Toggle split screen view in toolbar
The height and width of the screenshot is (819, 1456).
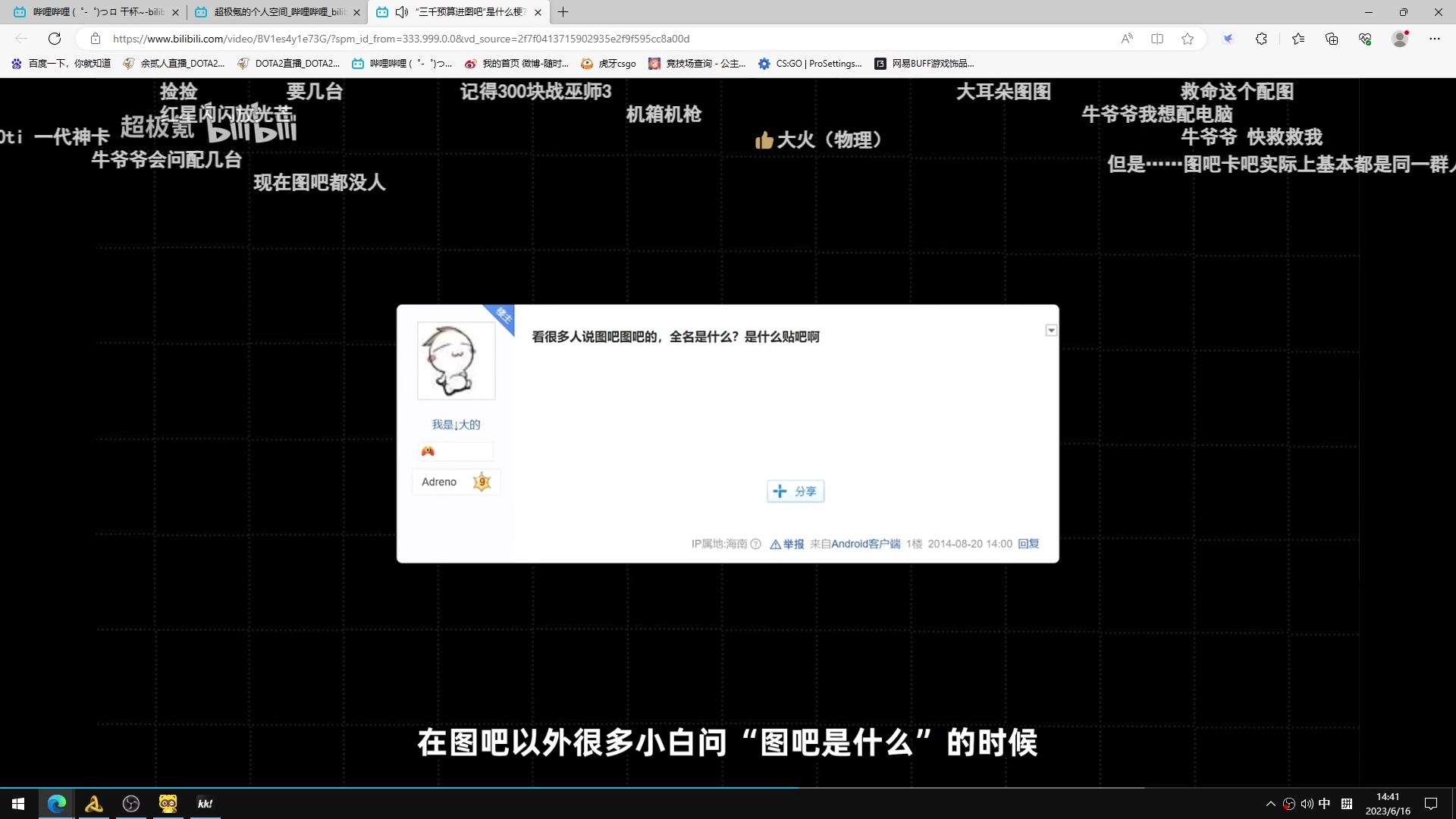point(1157,39)
